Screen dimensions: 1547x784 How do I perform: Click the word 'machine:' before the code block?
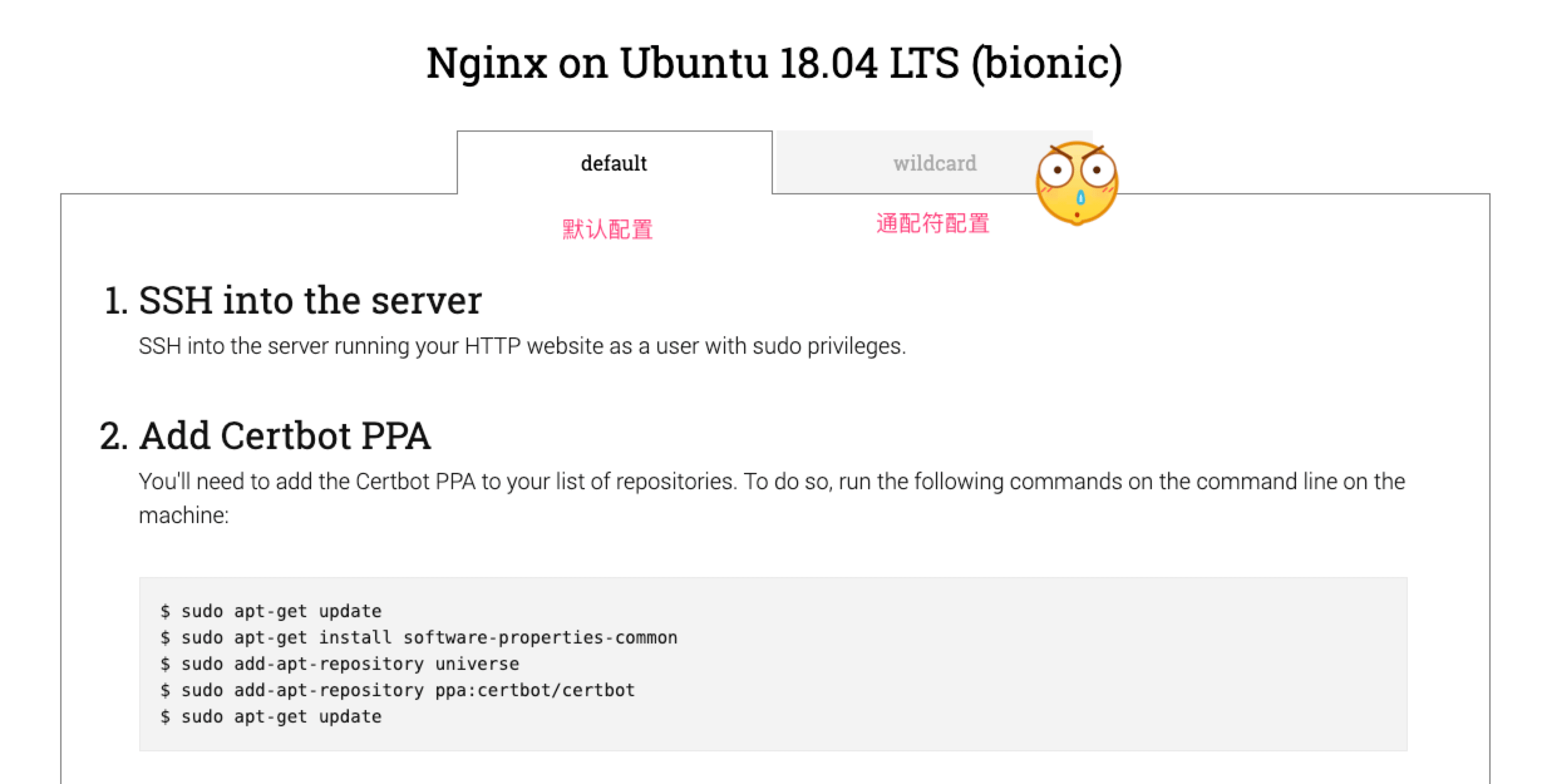184,516
